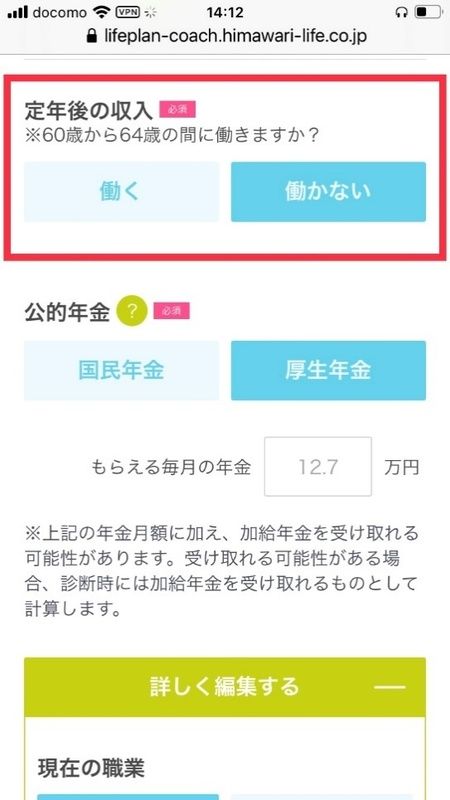Tap the Wi-Fi icon in status bar
The height and width of the screenshot is (800, 450).
pyautogui.click(x=103, y=12)
